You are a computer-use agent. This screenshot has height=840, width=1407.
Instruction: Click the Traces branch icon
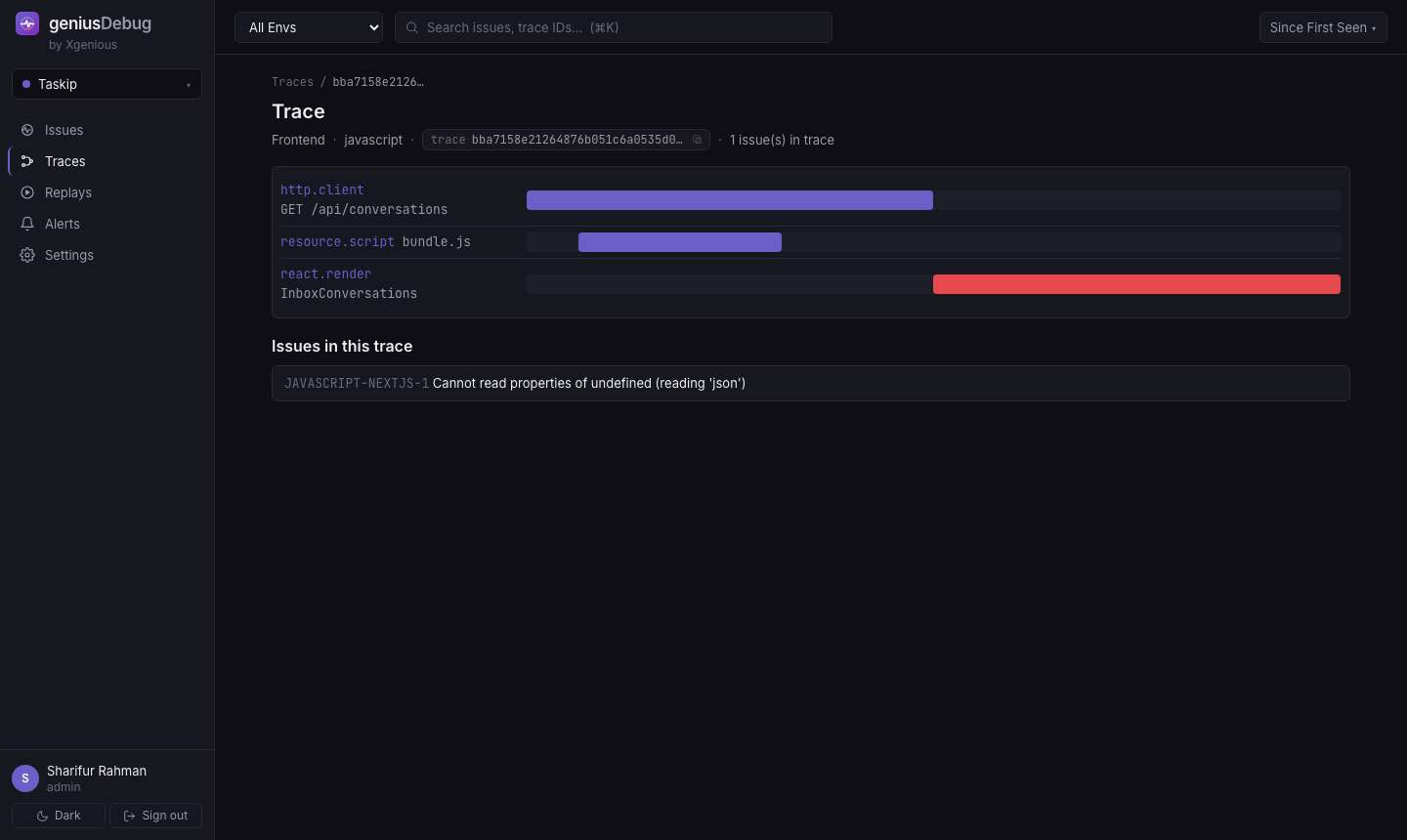point(27,161)
